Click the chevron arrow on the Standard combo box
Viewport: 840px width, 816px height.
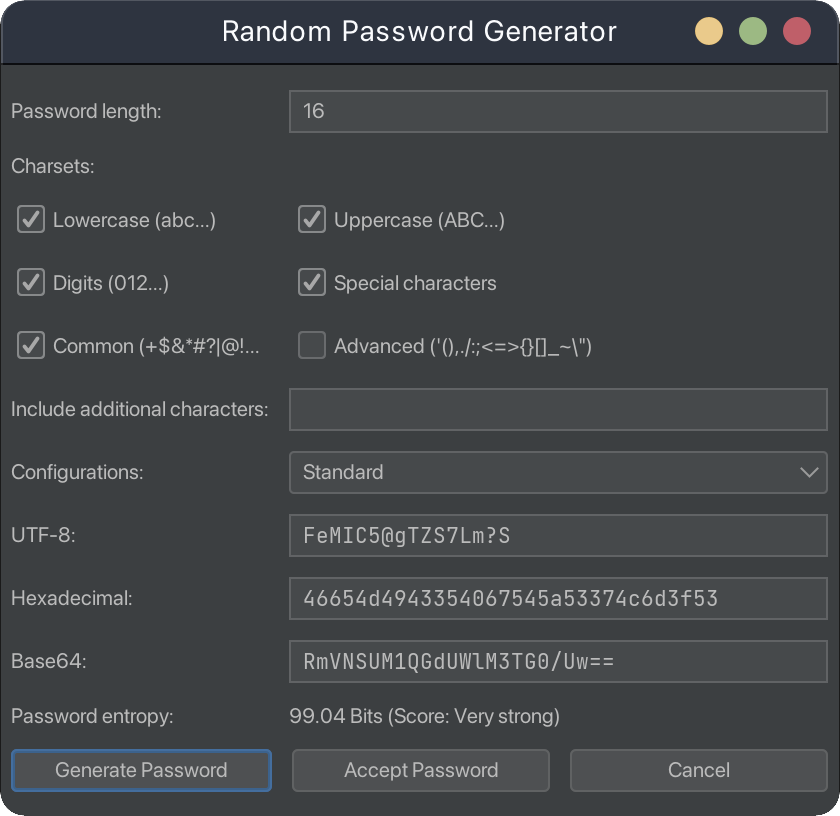[x=810, y=472]
